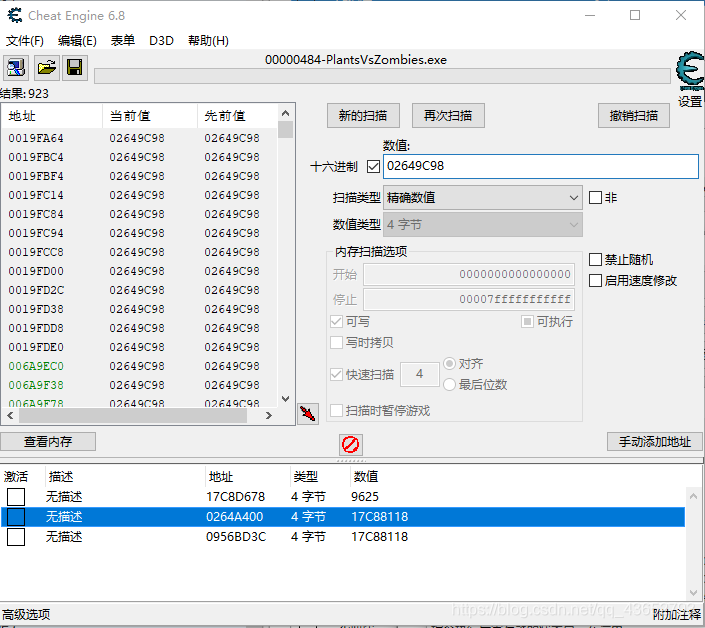Click the 先前值 column header
This screenshot has height=628, width=705.
click(238, 116)
